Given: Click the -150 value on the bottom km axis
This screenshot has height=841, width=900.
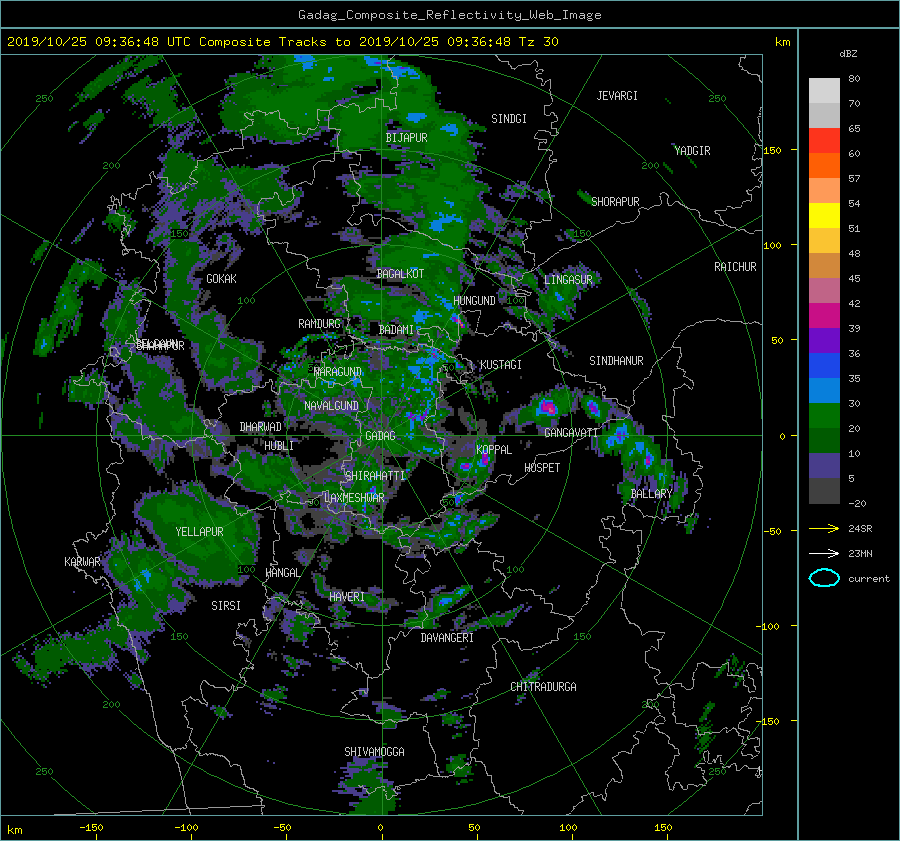Looking at the screenshot, I should (x=91, y=827).
